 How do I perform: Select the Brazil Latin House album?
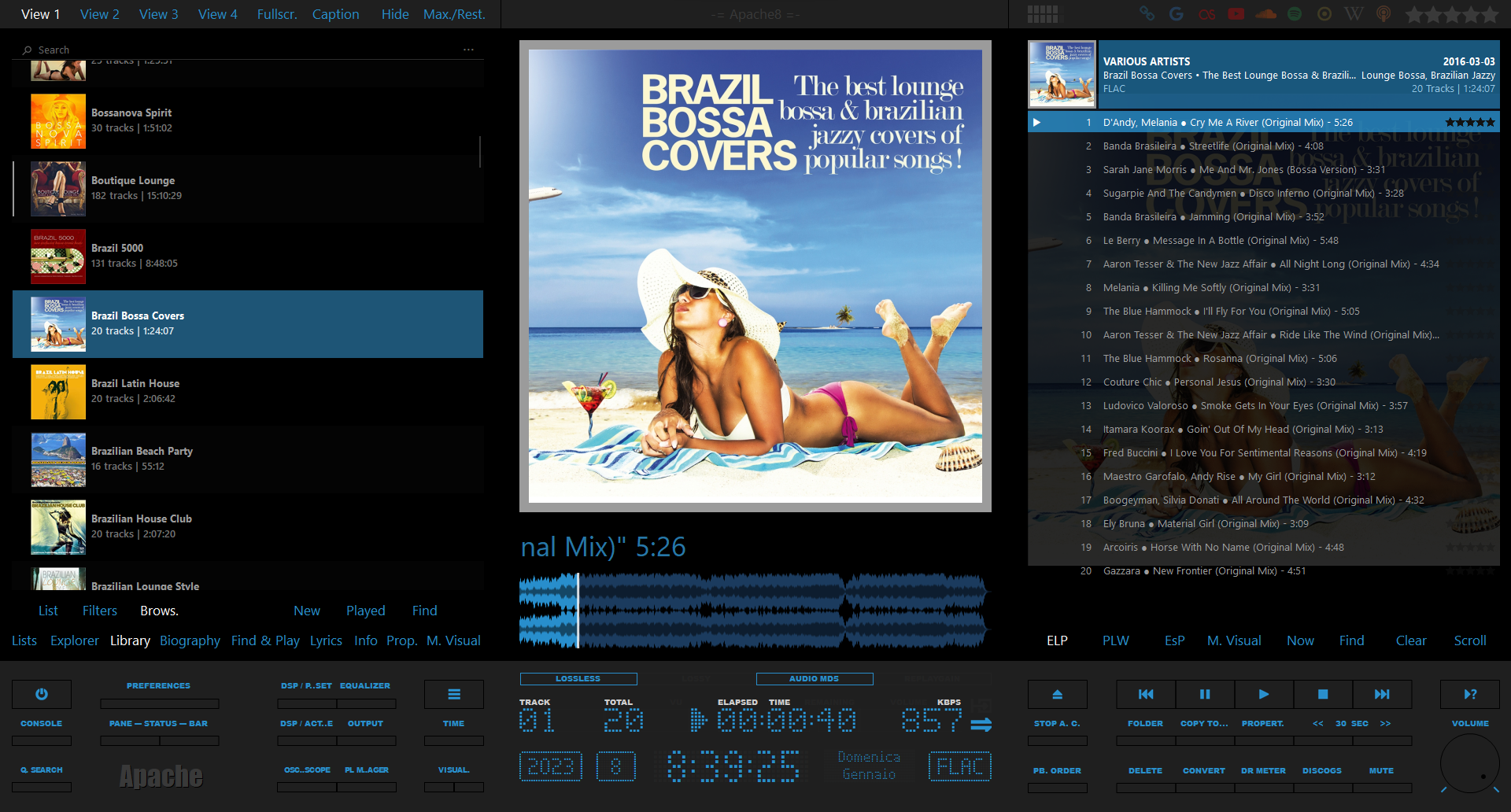point(248,392)
